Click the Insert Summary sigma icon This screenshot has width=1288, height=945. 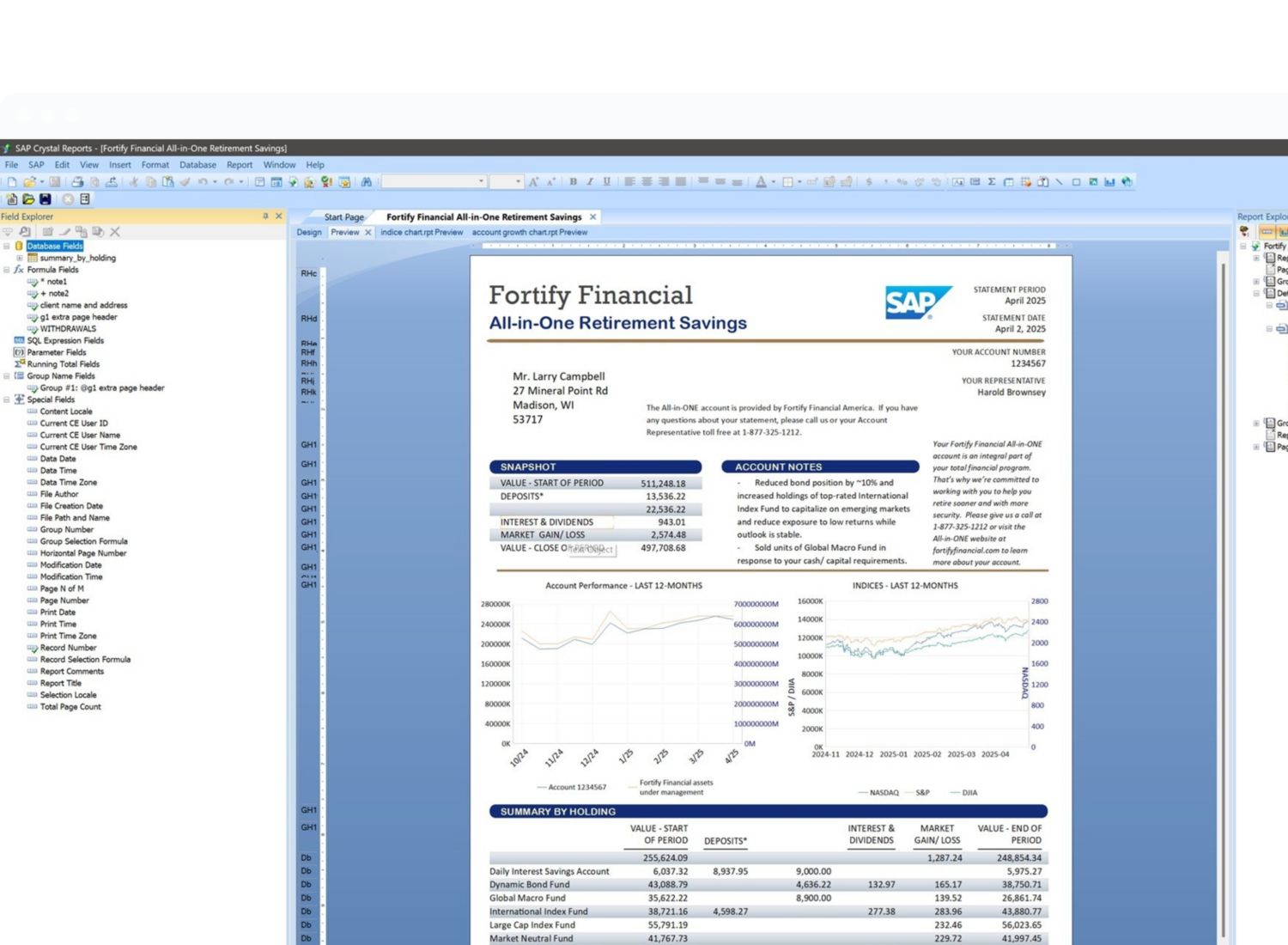(992, 182)
